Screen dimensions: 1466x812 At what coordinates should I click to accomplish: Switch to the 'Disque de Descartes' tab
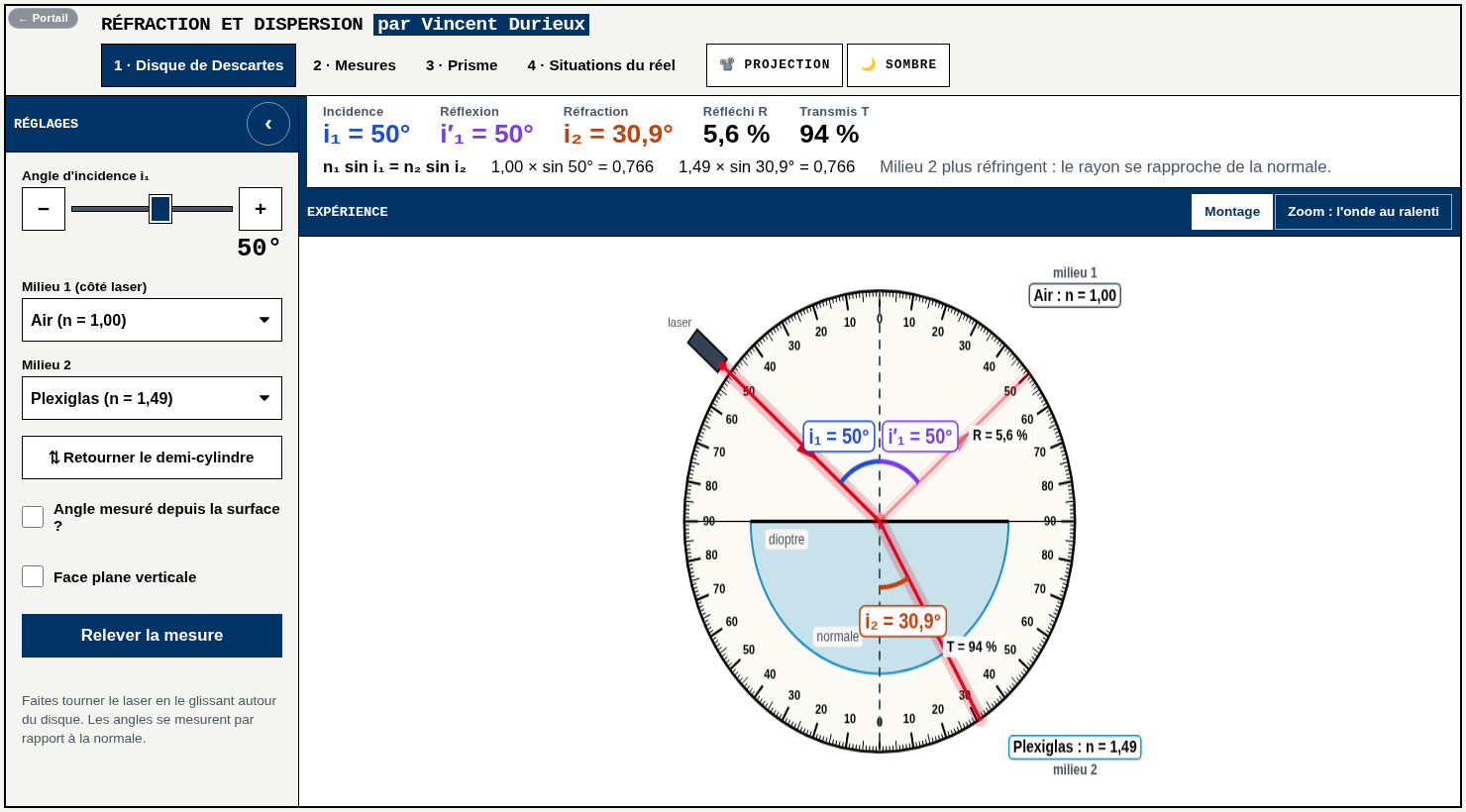(x=198, y=65)
